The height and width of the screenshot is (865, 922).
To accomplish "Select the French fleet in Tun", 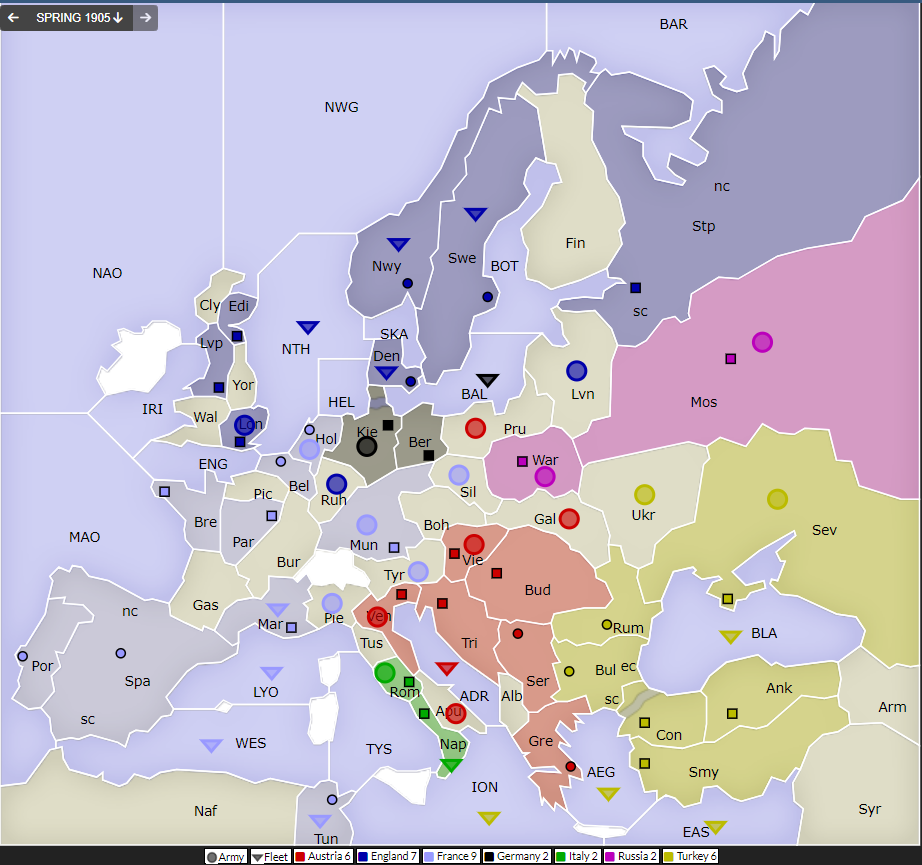I will pyautogui.click(x=320, y=821).
